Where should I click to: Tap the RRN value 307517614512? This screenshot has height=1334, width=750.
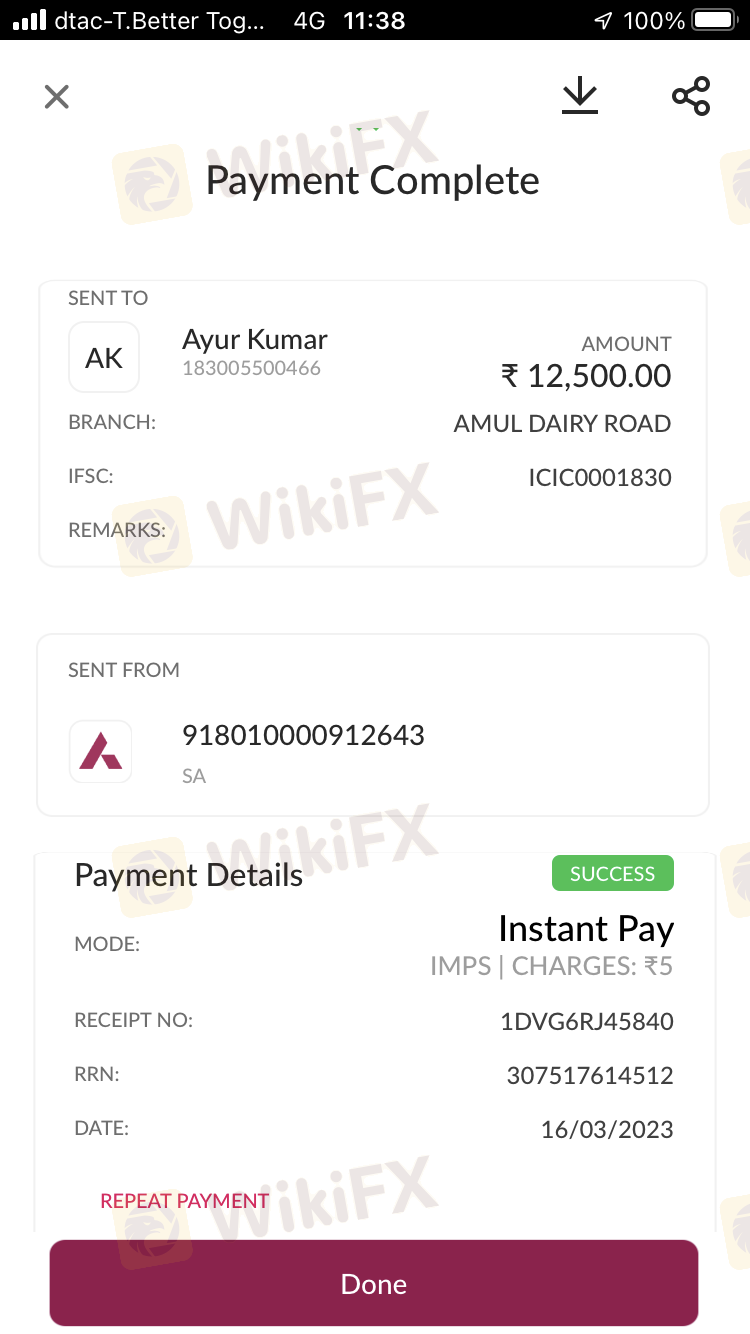[589, 1076]
